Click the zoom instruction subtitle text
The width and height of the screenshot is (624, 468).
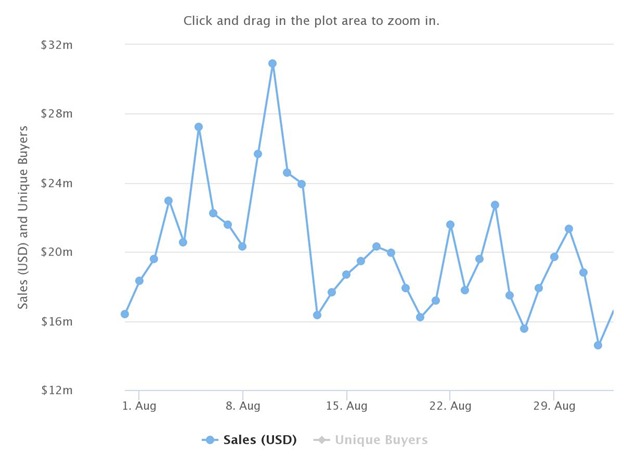pyautogui.click(x=311, y=21)
